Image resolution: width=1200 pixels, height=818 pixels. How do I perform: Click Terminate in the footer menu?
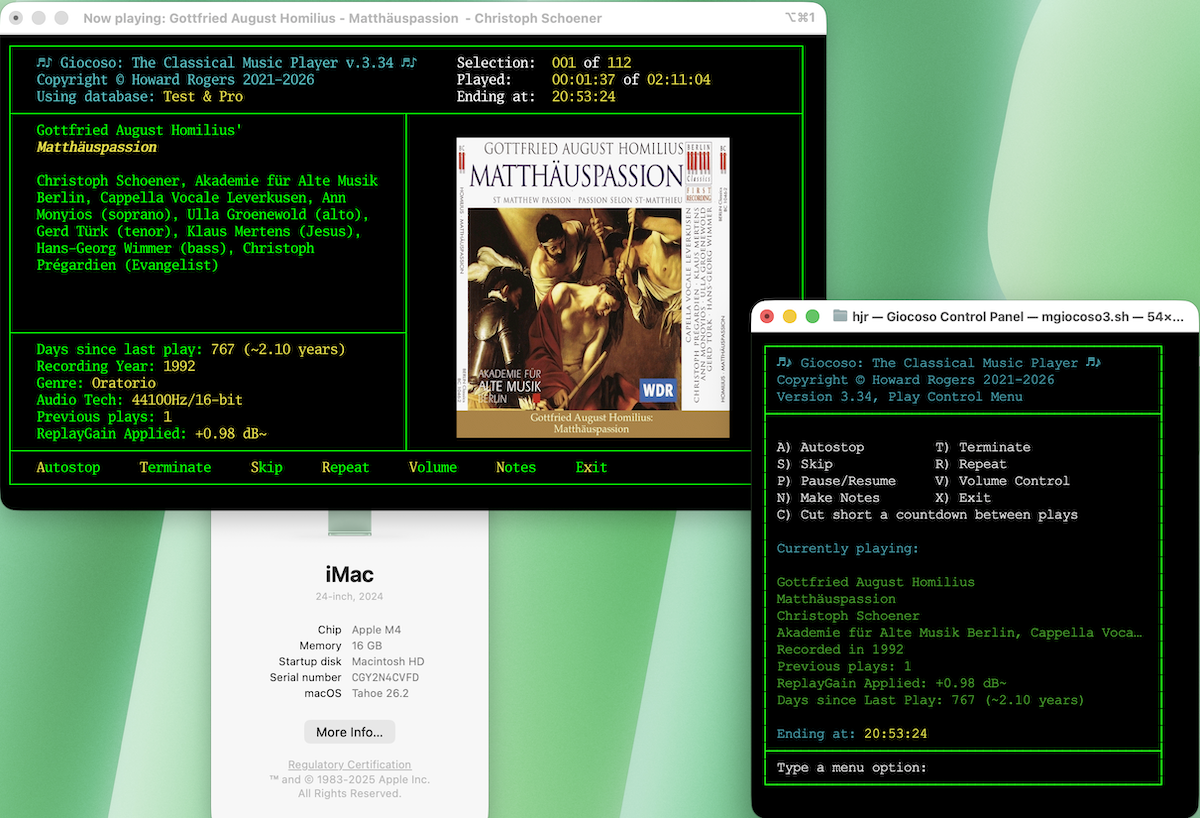pyautogui.click(x=175, y=466)
